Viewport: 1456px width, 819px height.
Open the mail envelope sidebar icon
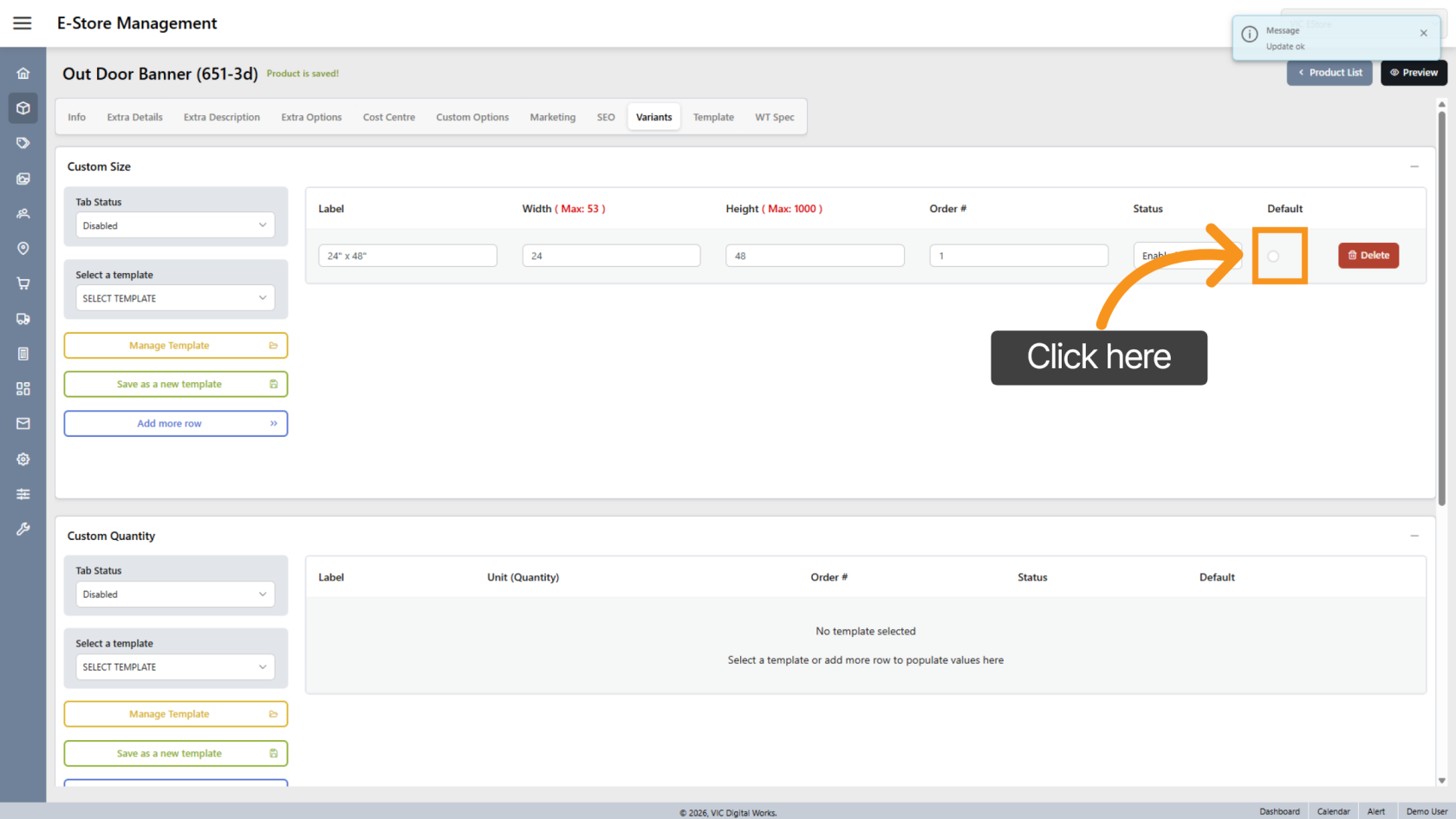[x=23, y=424]
